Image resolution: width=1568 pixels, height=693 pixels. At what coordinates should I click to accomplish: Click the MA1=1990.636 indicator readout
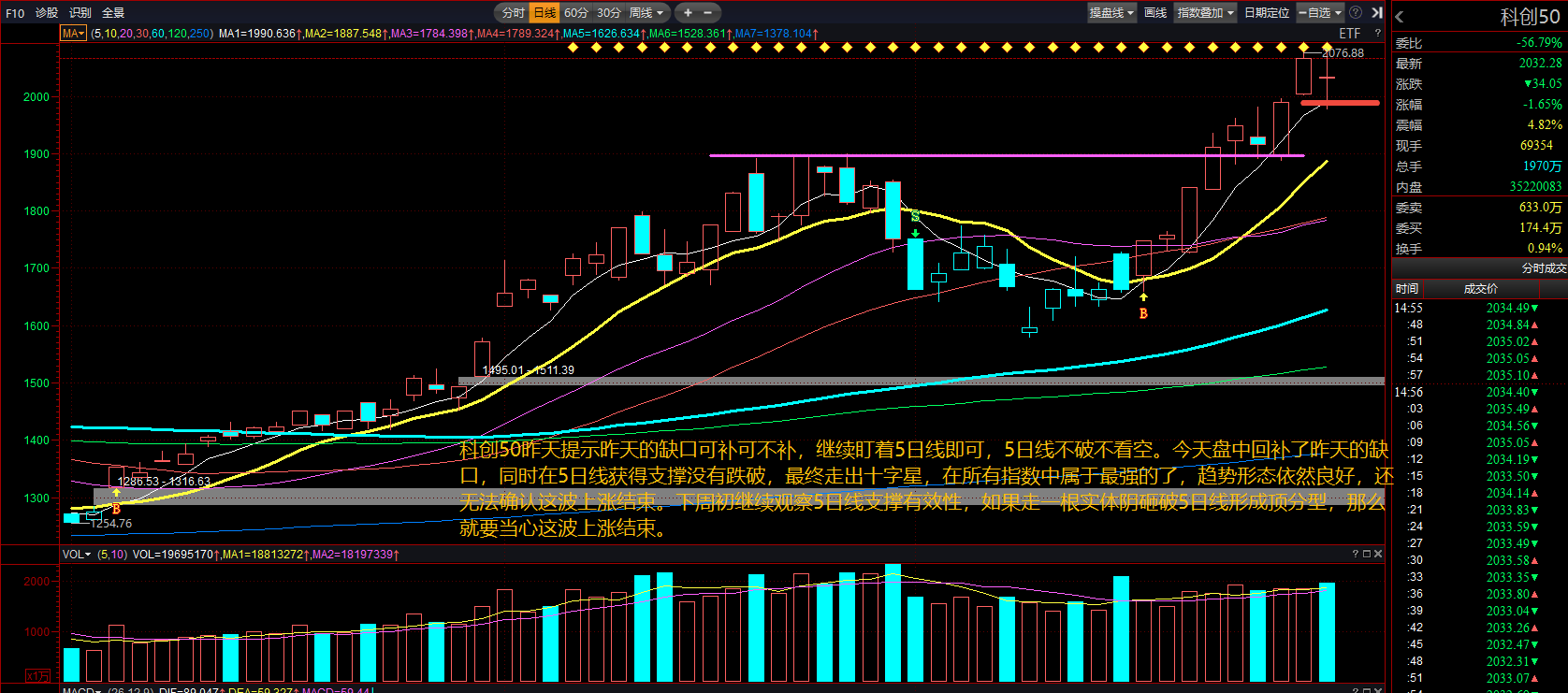(x=260, y=34)
